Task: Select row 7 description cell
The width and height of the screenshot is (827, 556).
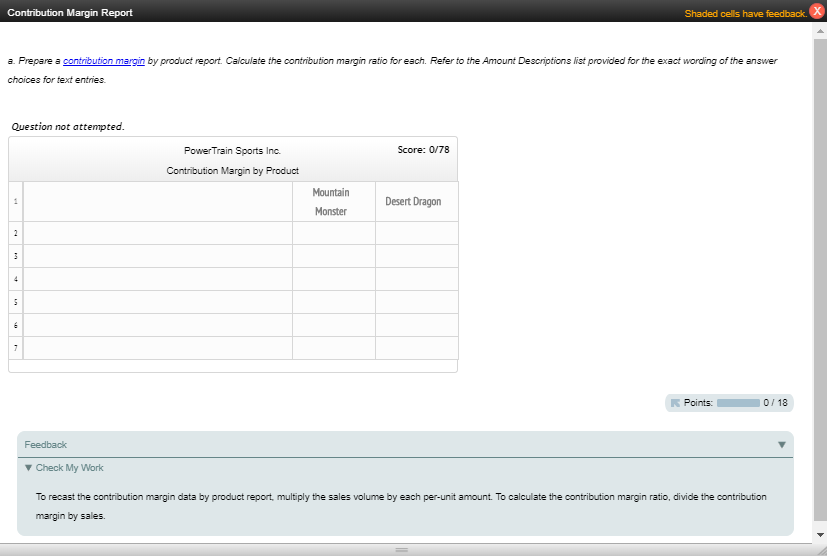Action: (158, 348)
